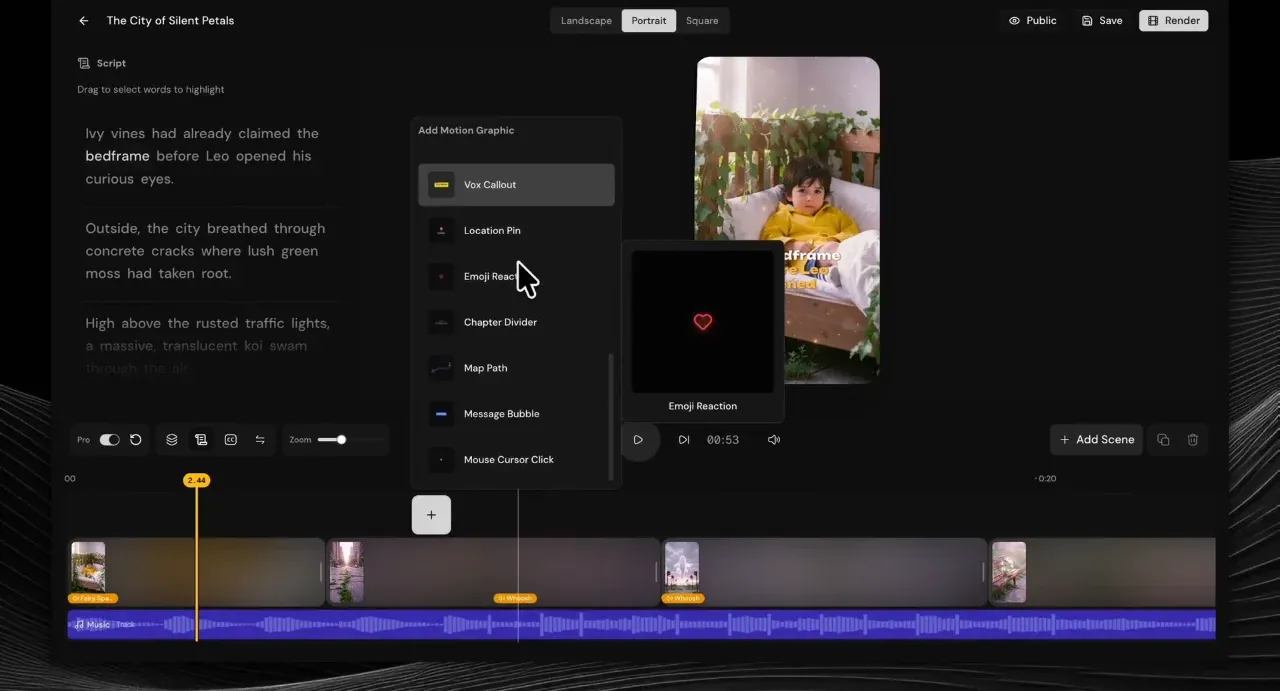Image resolution: width=1280 pixels, height=691 pixels.
Task: Play the video preview
Action: (x=638, y=439)
